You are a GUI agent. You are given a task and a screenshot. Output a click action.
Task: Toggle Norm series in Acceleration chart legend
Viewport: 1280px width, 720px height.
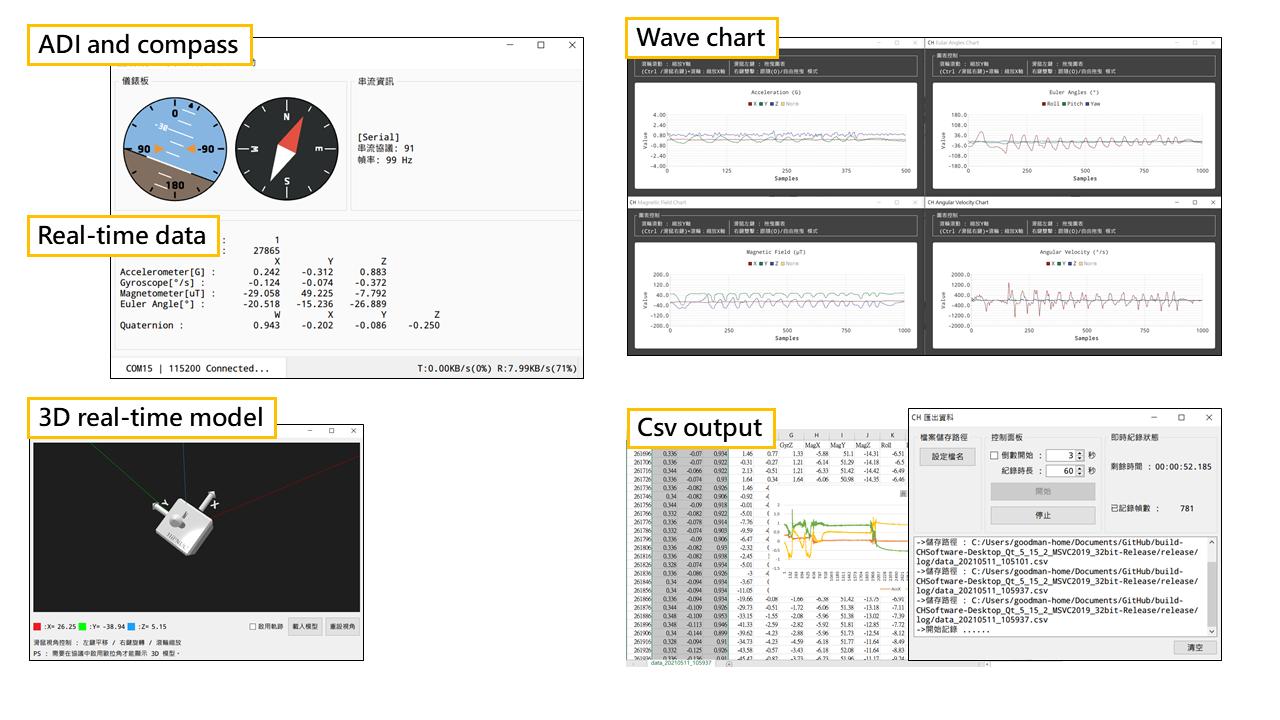coord(790,104)
